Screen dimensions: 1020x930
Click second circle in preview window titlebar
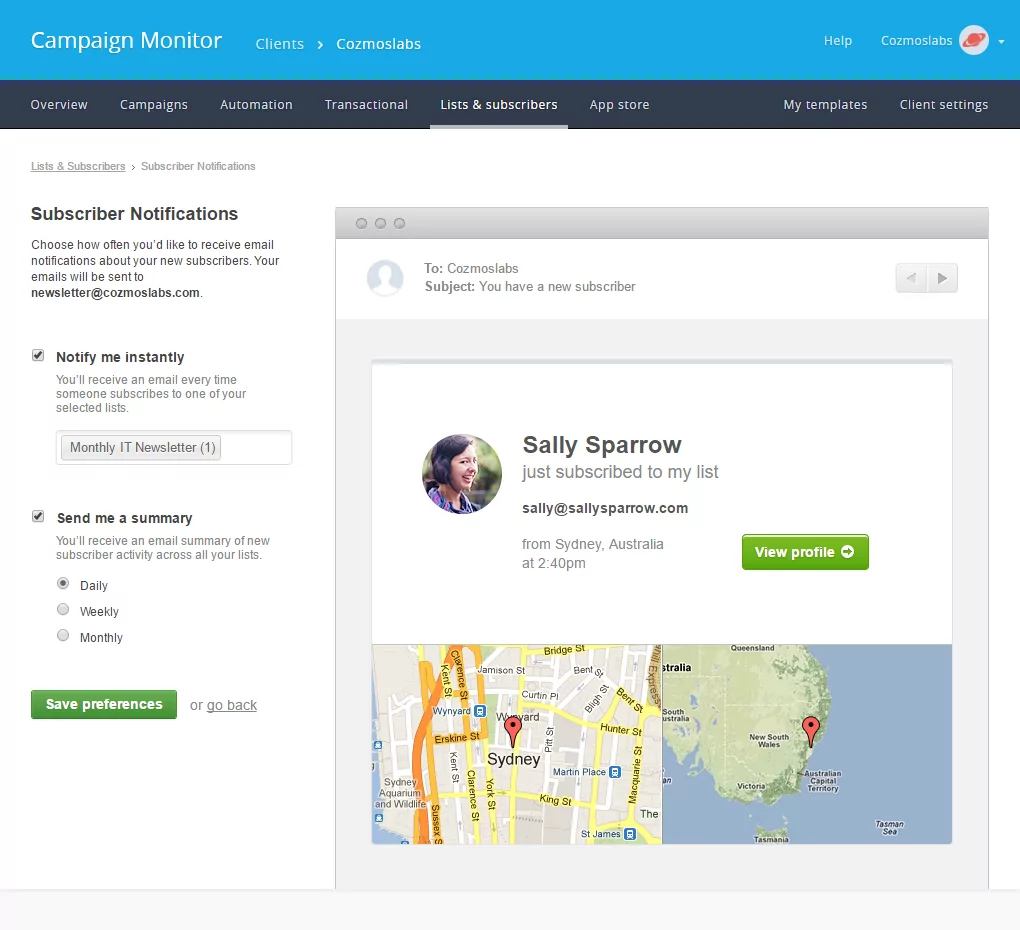click(x=381, y=224)
